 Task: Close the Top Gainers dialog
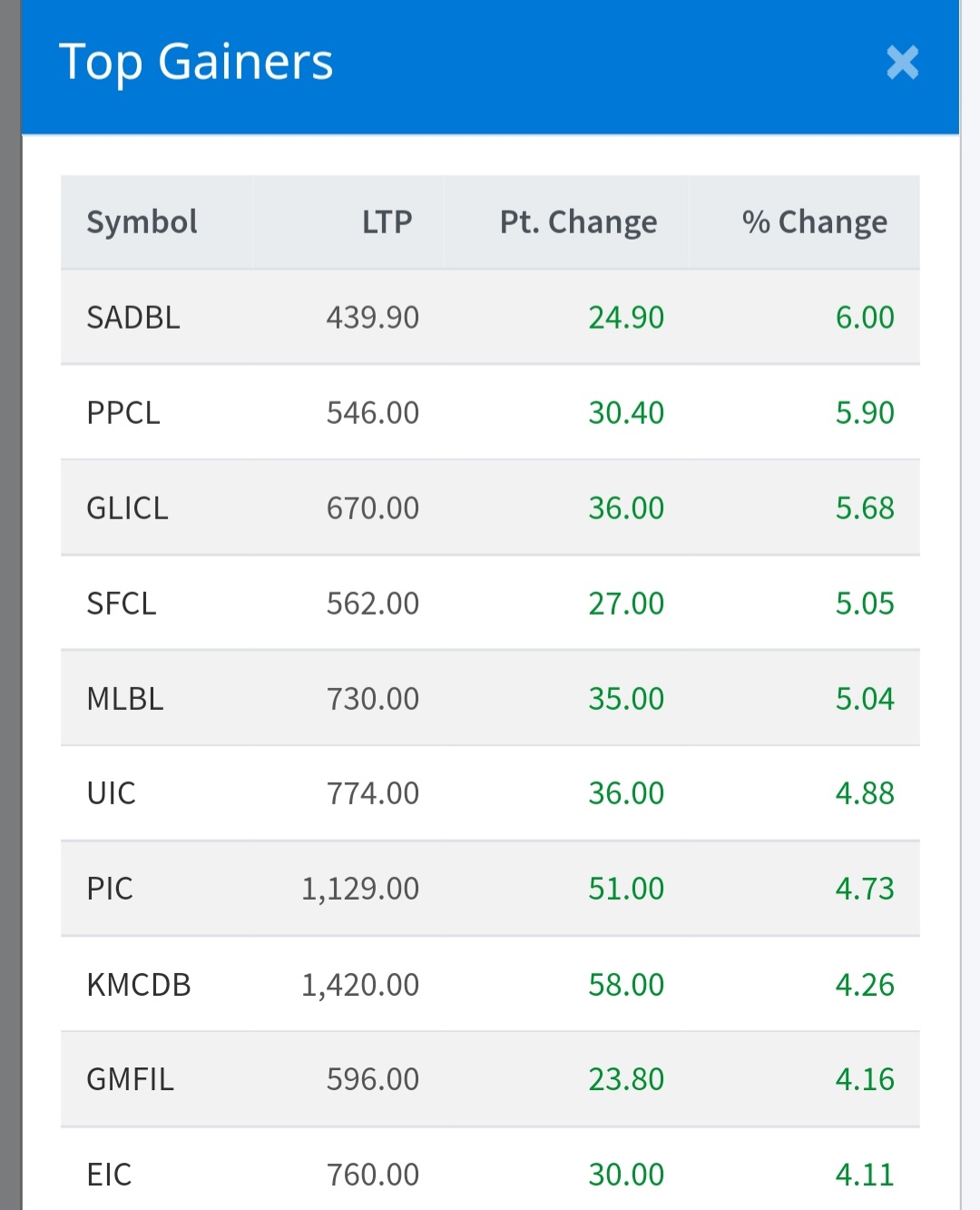(902, 63)
